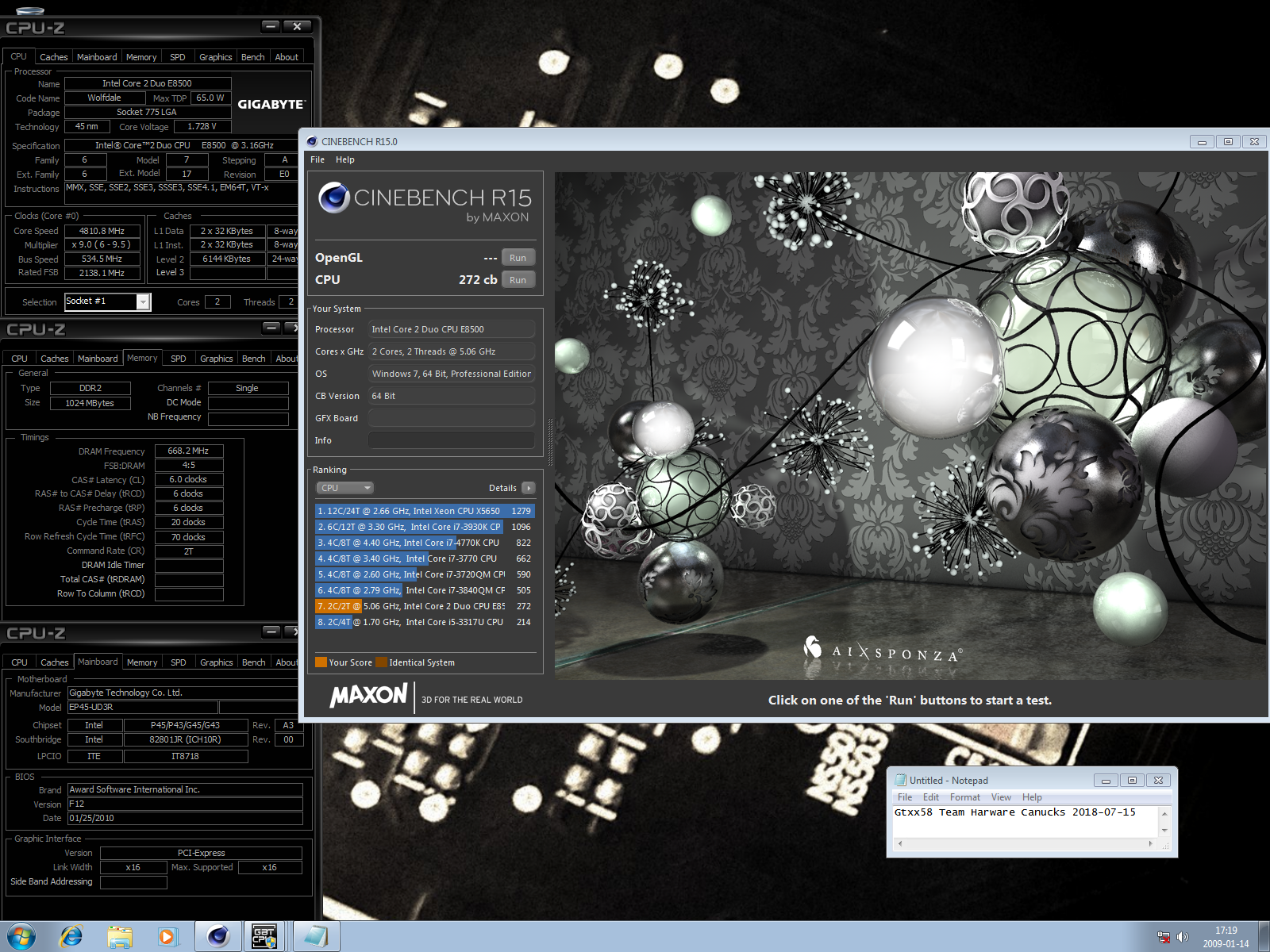This screenshot has width=1270, height=952.
Task: Switch to Graphics tab in top CPU-Z window
Action: [216, 57]
